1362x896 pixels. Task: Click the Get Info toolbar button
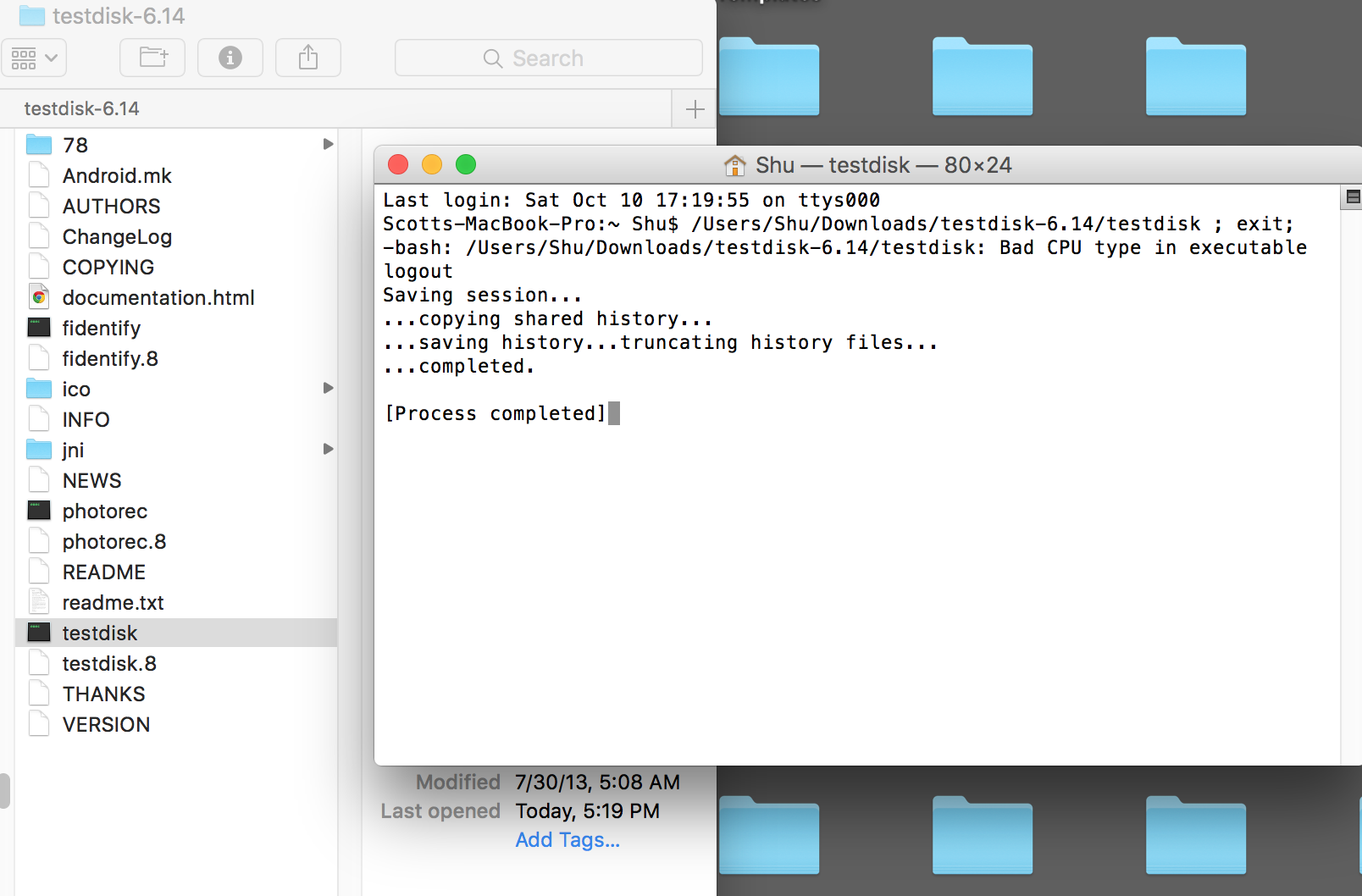230,58
